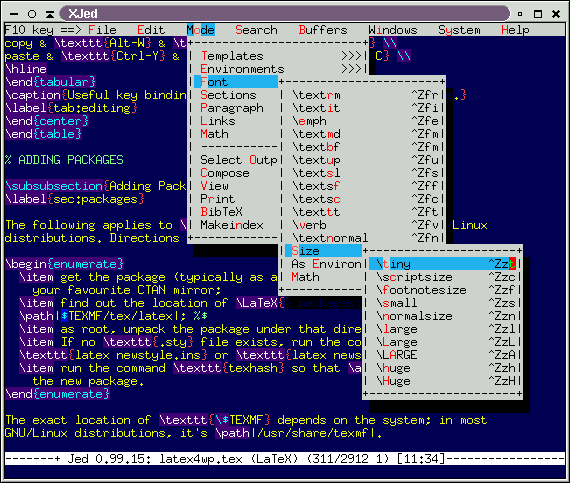Viewport: 570px width, 483px height.
Task: Open the File menu
Action: coord(102,30)
